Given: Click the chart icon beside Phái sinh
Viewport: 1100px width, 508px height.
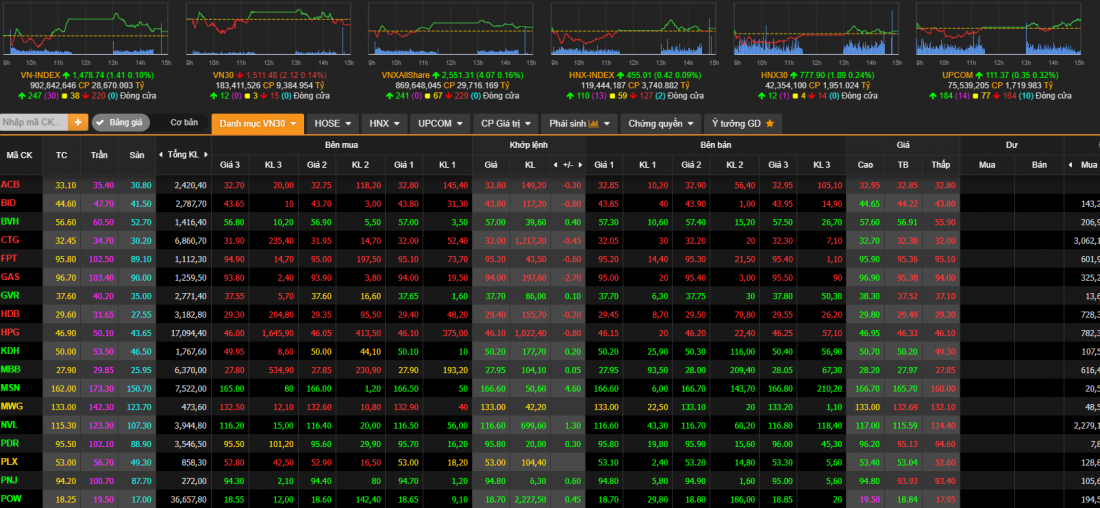Looking at the screenshot, I should pos(594,123).
